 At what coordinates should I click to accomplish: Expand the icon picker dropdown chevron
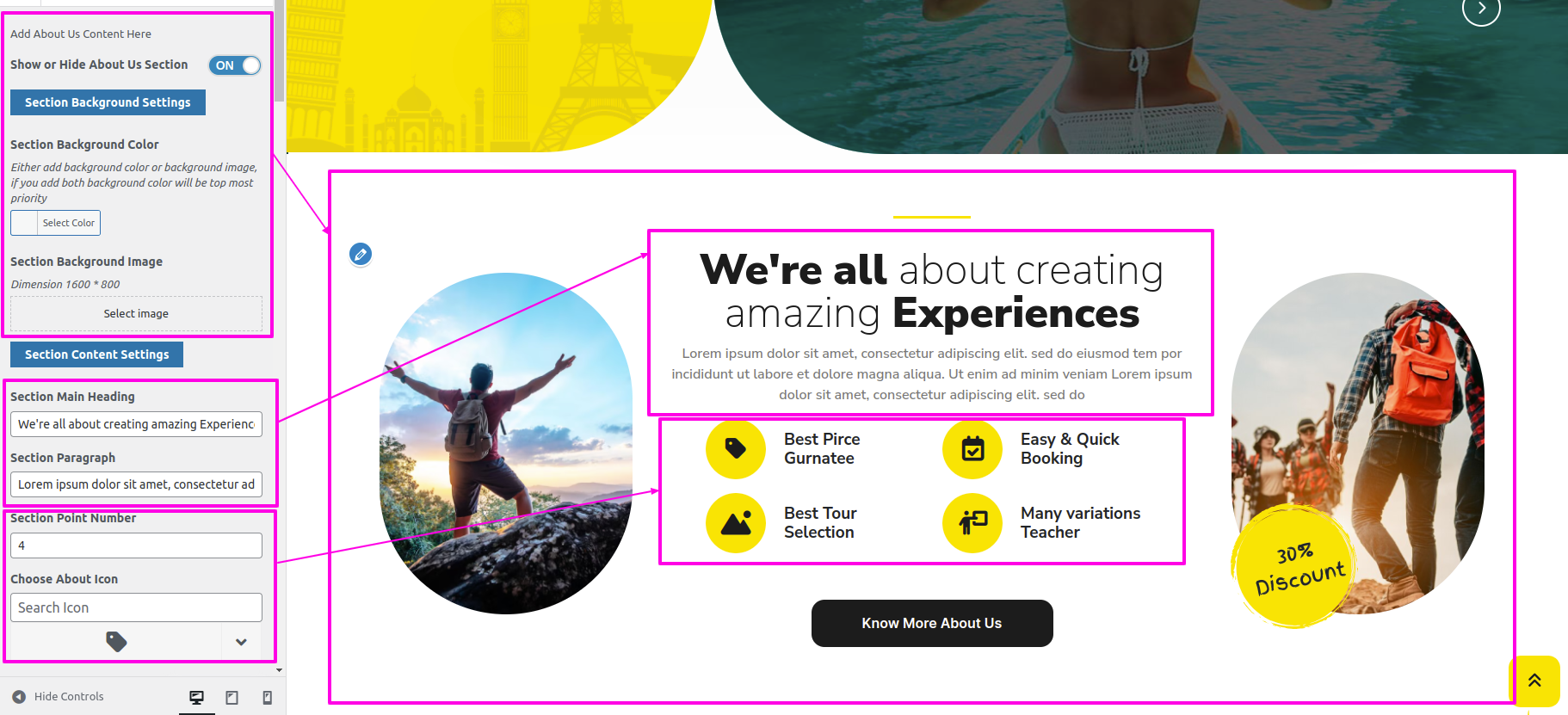click(241, 642)
